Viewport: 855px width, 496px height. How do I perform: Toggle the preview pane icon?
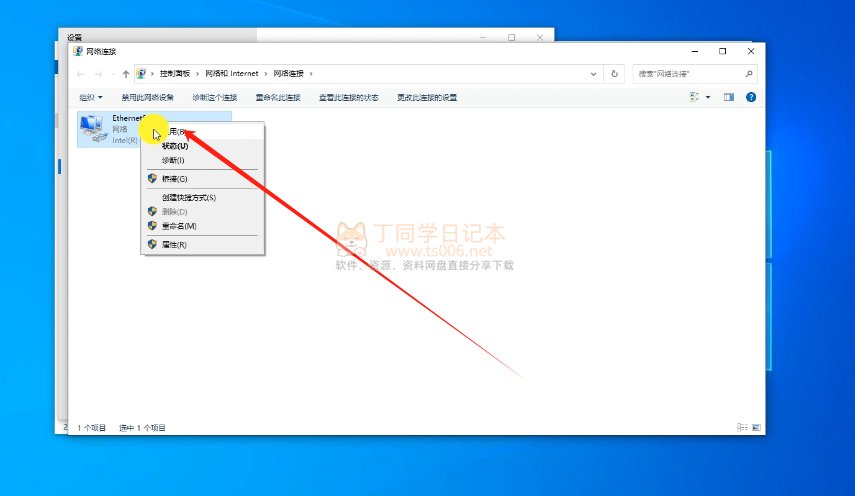pyautogui.click(x=728, y=97)
